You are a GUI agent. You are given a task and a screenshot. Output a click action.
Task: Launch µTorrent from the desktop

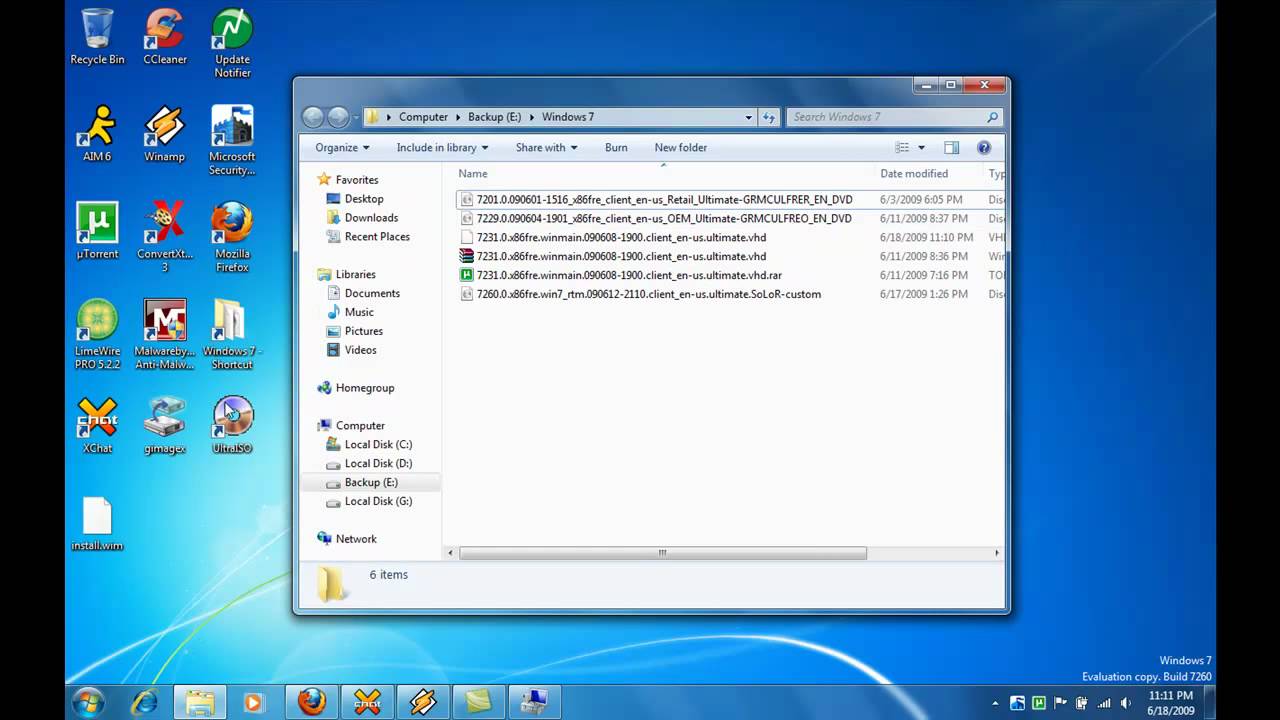97,231
